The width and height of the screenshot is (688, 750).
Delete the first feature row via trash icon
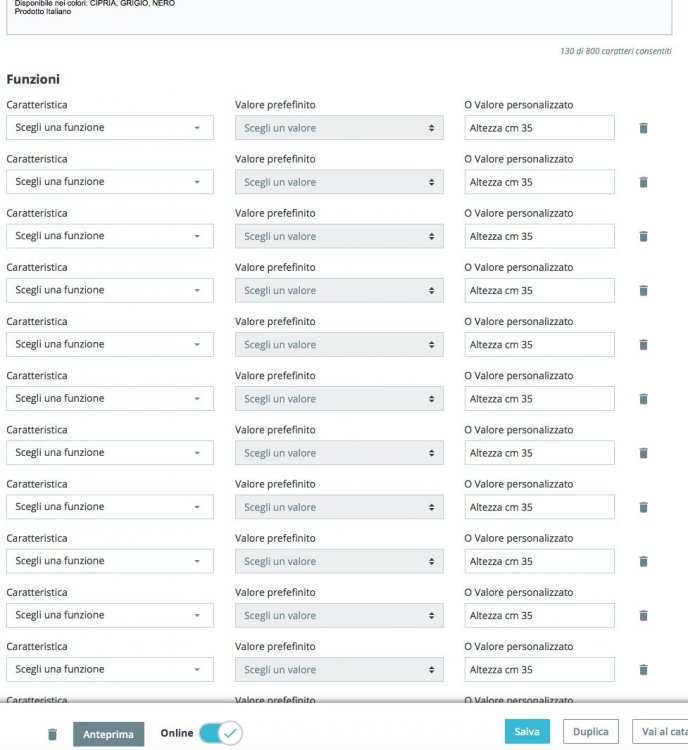(643, 128)
